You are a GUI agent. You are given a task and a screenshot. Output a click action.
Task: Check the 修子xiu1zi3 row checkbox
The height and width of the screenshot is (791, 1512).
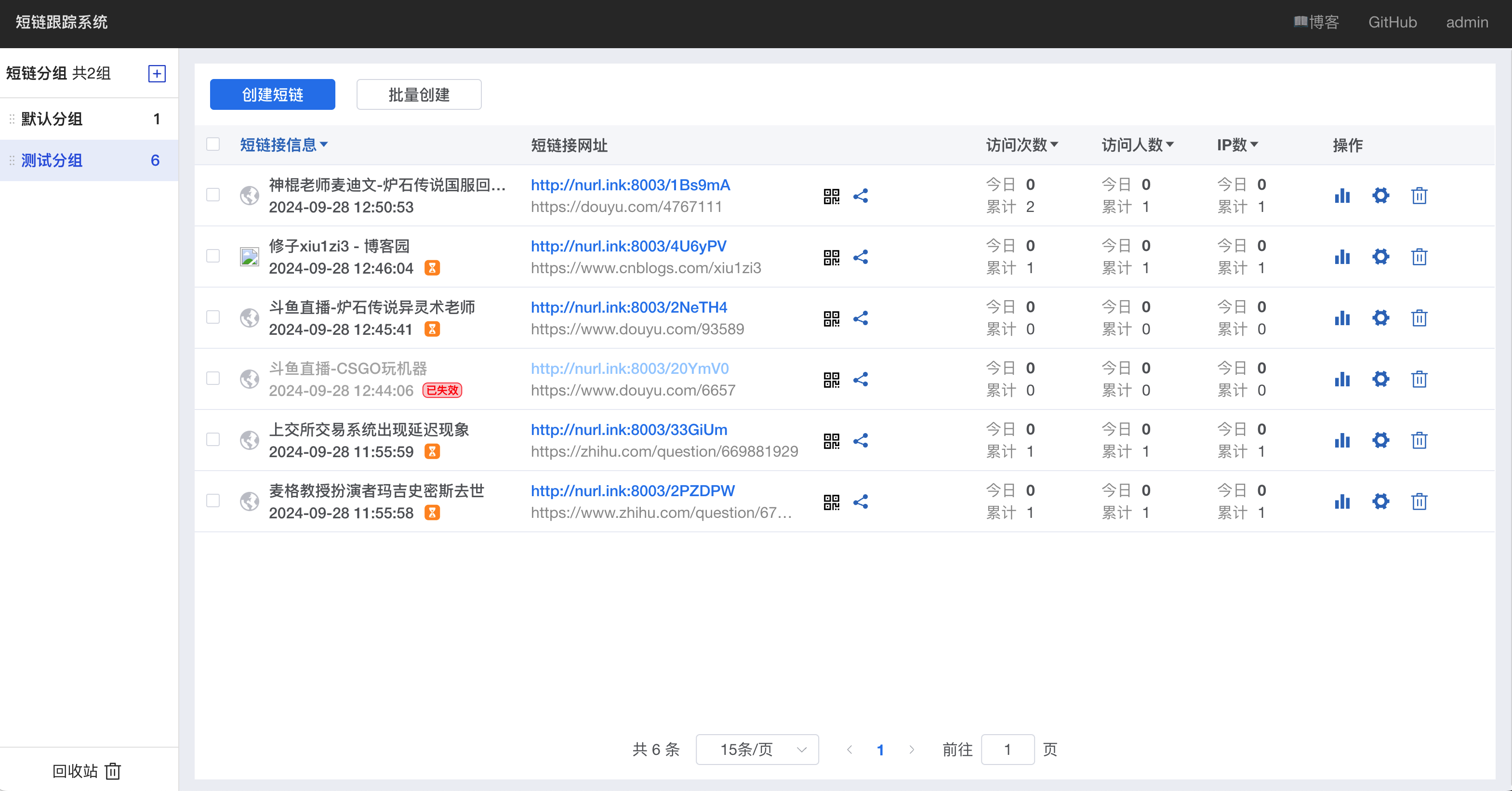[213, 256]
